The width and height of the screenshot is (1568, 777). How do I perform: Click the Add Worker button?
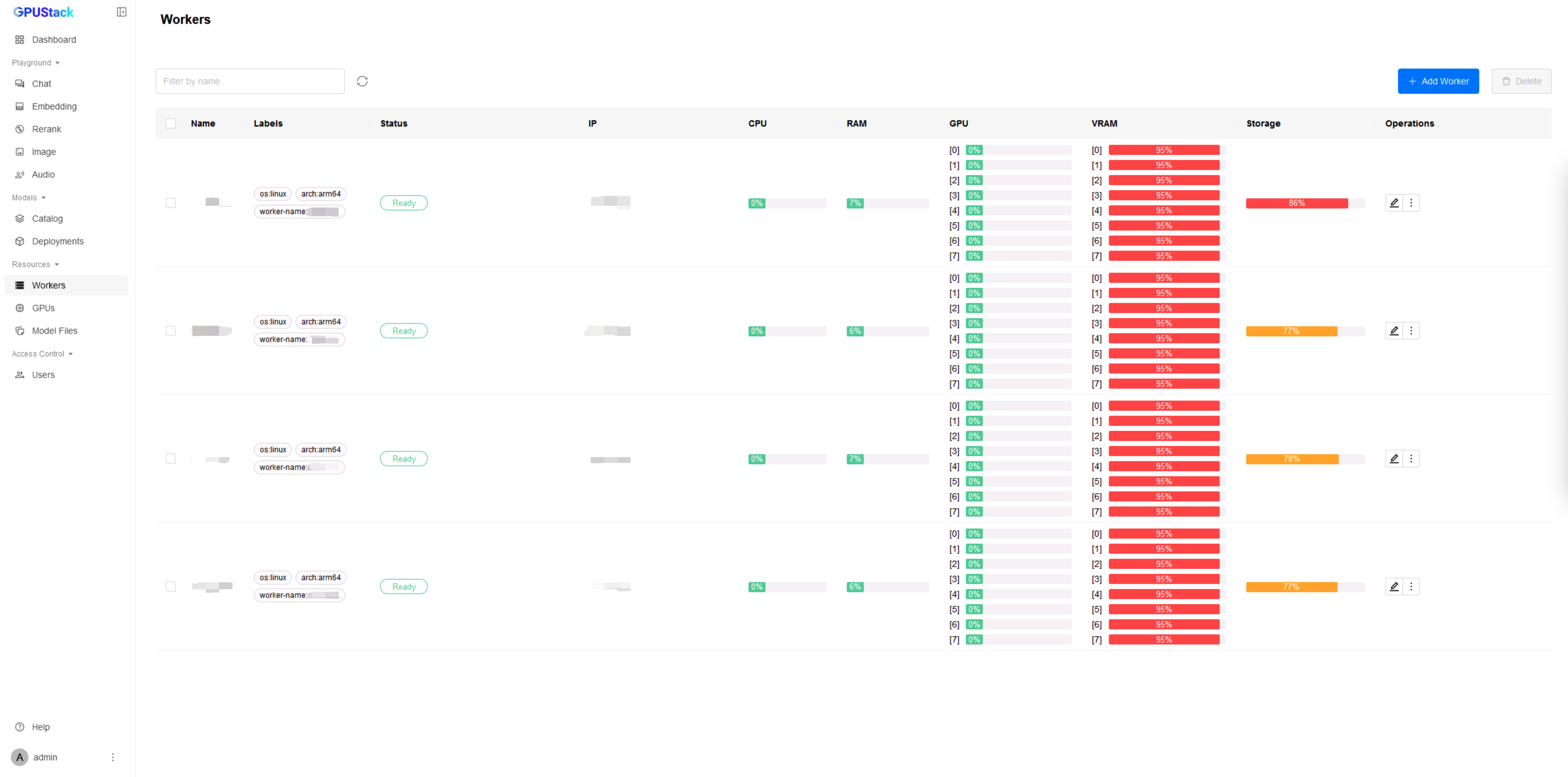(1438, 81)
